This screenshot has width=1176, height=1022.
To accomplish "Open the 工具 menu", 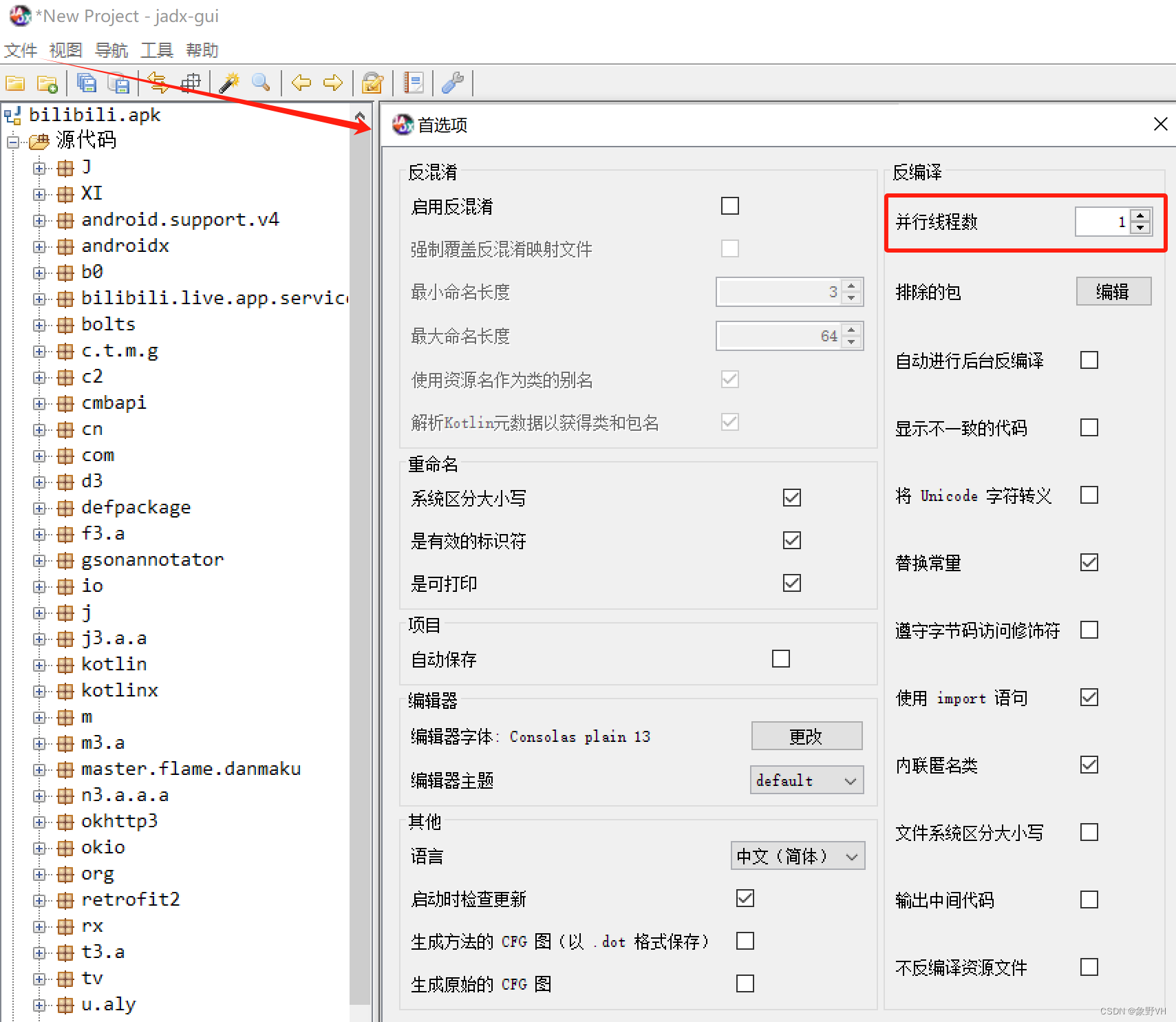I will point(157,50).
